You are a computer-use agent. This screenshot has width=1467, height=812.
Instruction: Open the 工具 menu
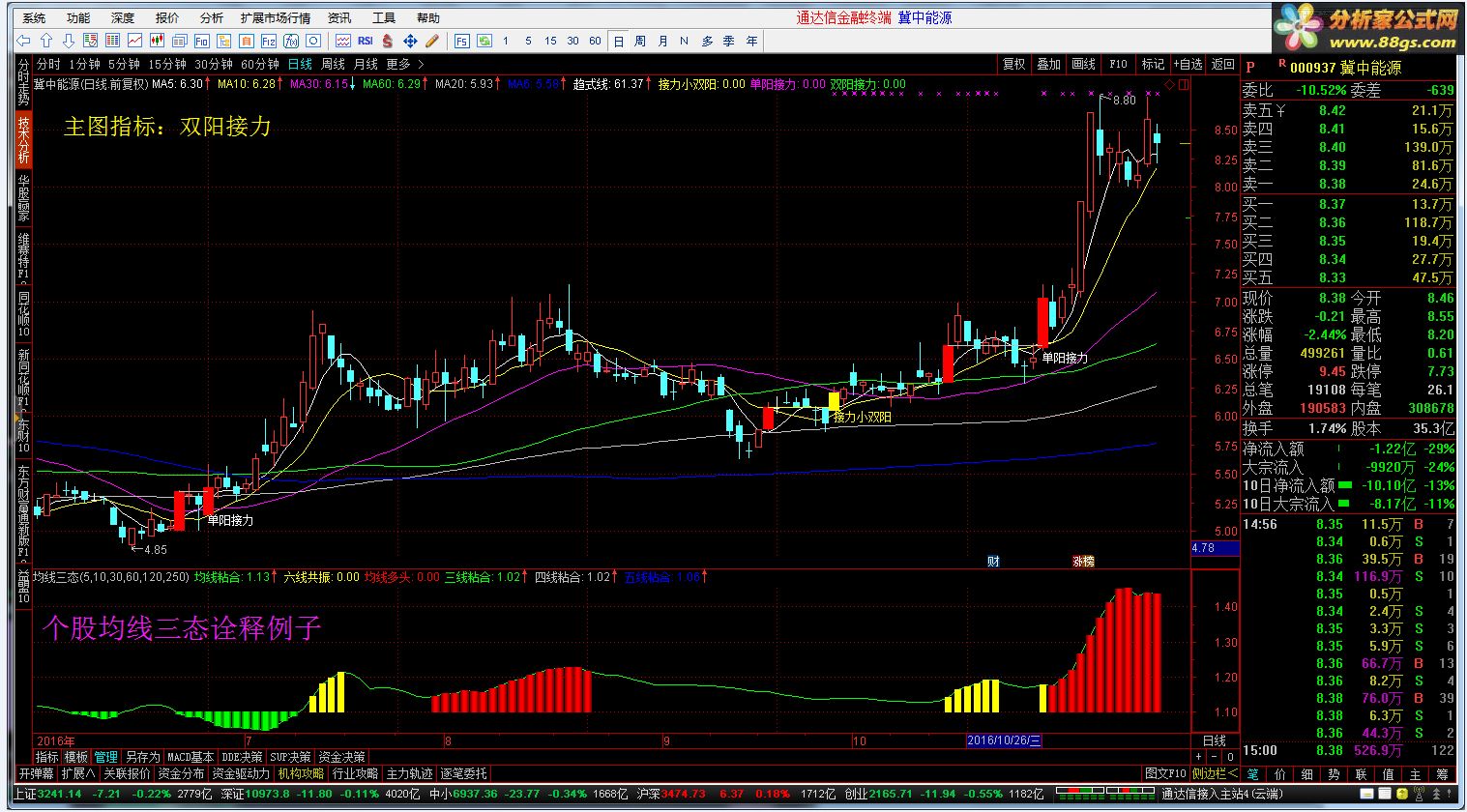click(384, 17)
